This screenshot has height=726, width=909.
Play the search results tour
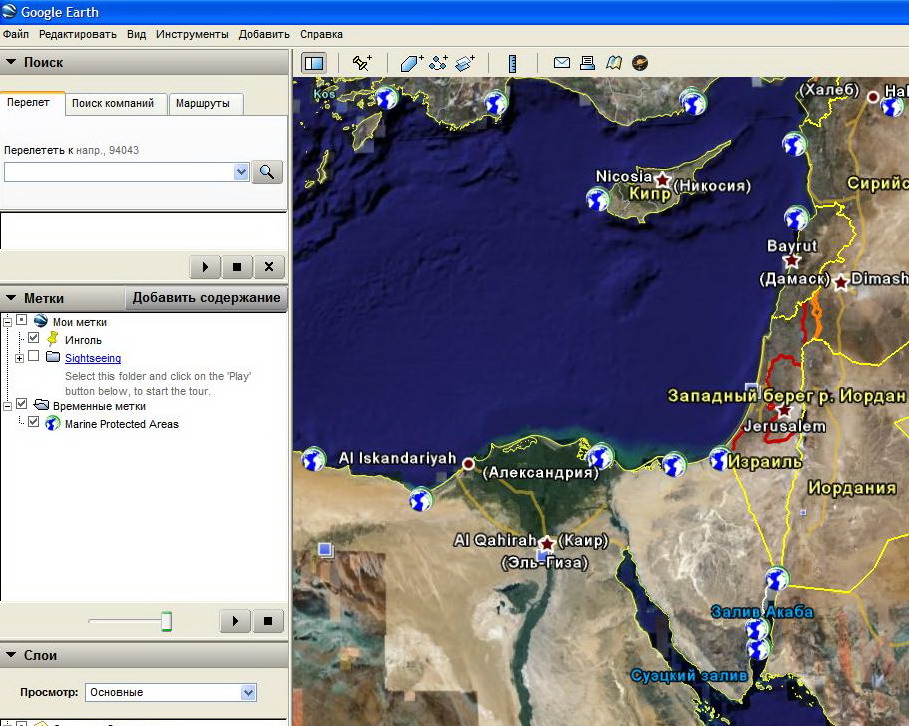[205, 267]
